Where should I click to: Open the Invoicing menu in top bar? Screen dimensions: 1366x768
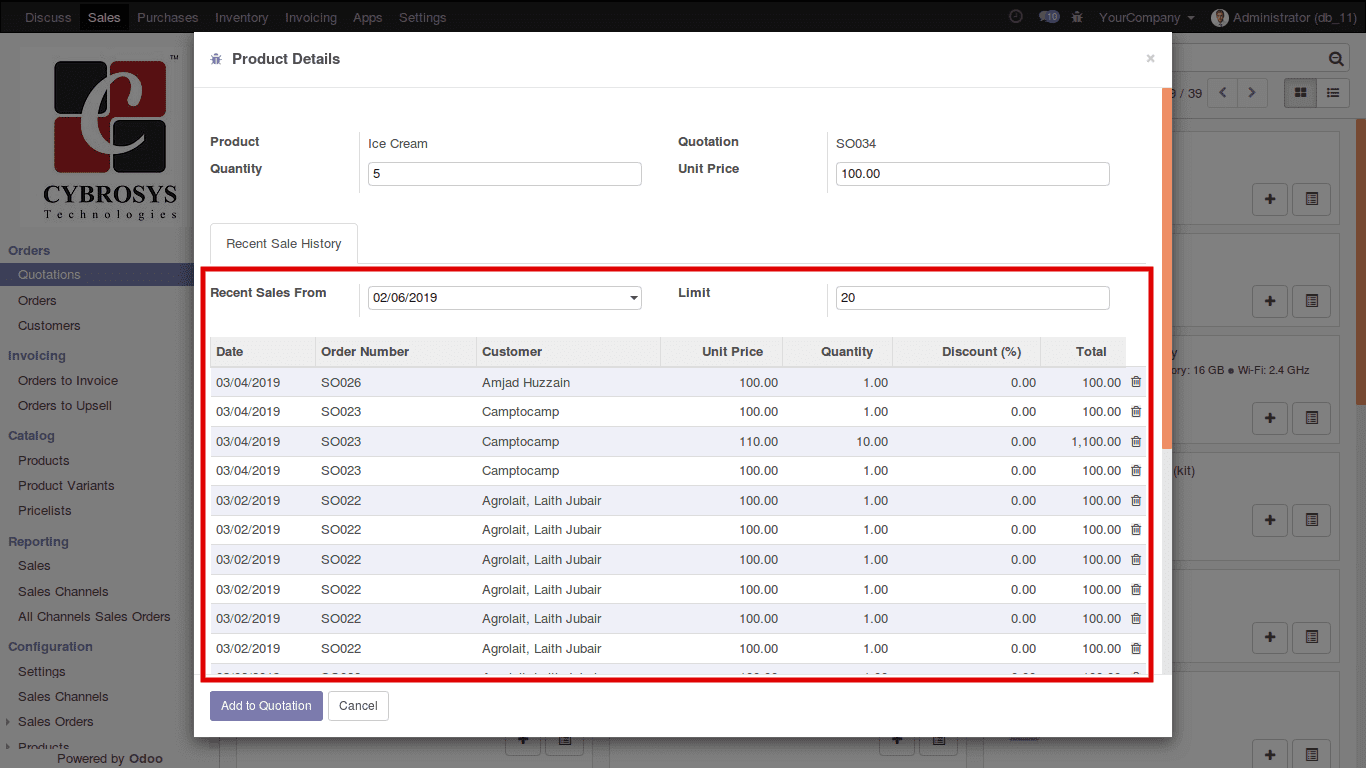point(310,17)
